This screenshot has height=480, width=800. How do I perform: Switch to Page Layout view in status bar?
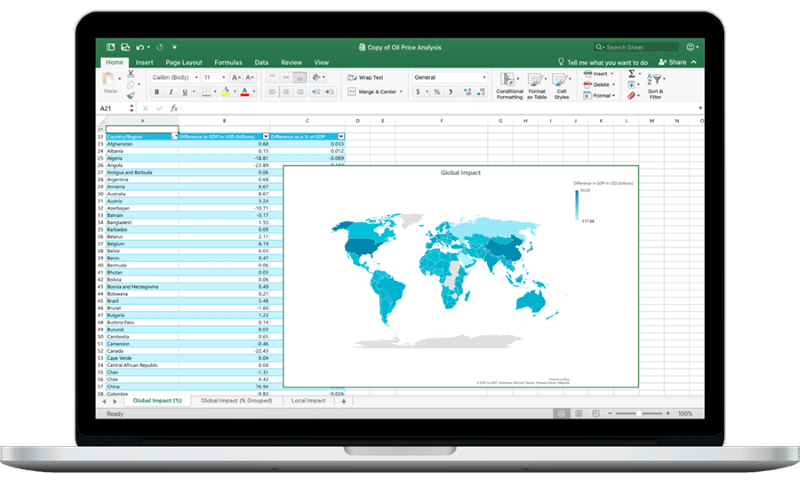point(579,413)
